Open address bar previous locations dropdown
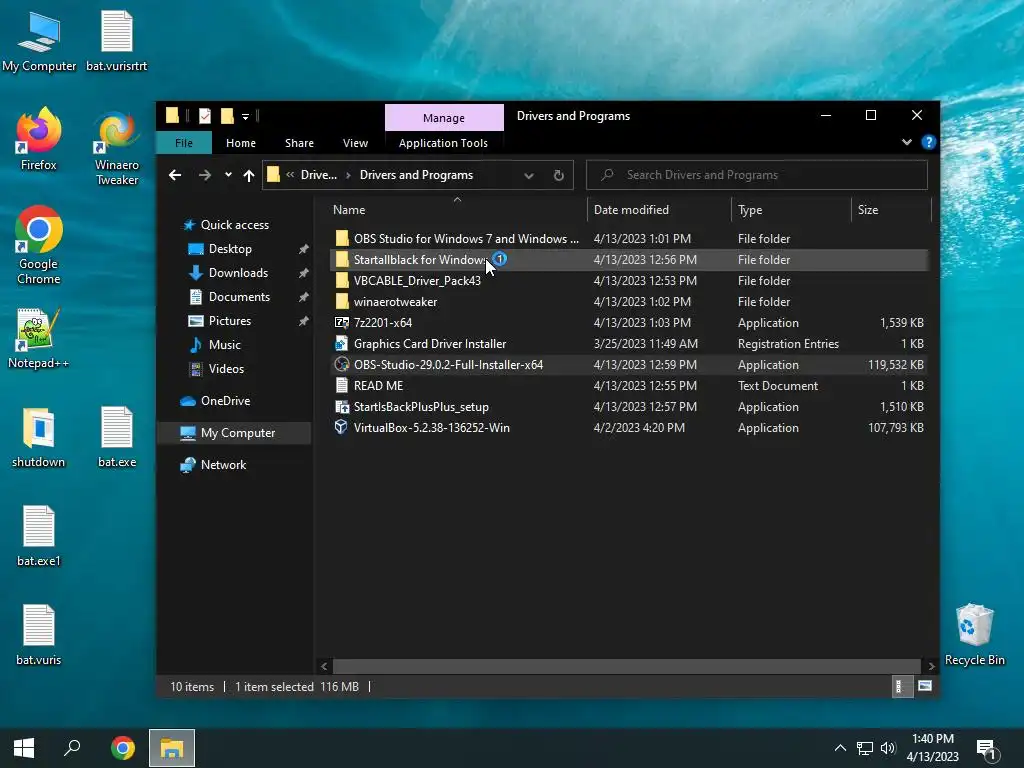 pos(529,175)
